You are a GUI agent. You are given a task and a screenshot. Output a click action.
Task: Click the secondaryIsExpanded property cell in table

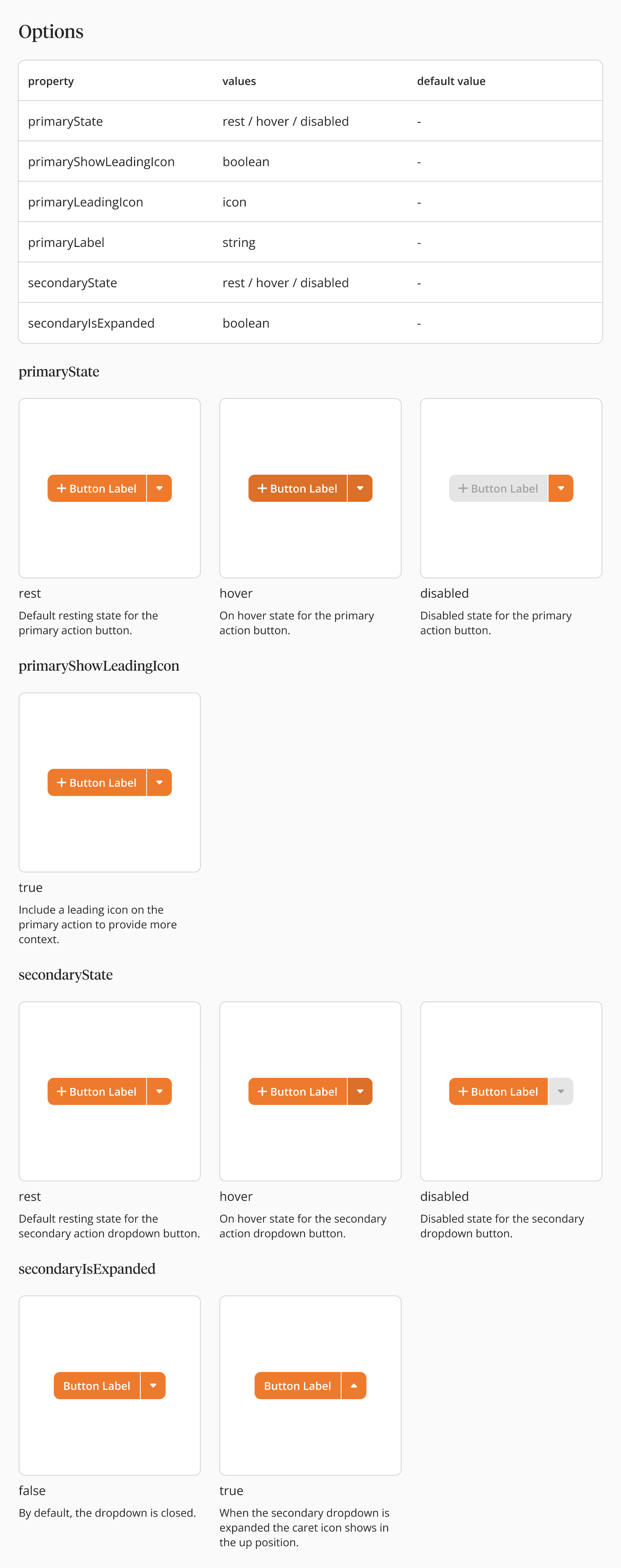point(92,323)
